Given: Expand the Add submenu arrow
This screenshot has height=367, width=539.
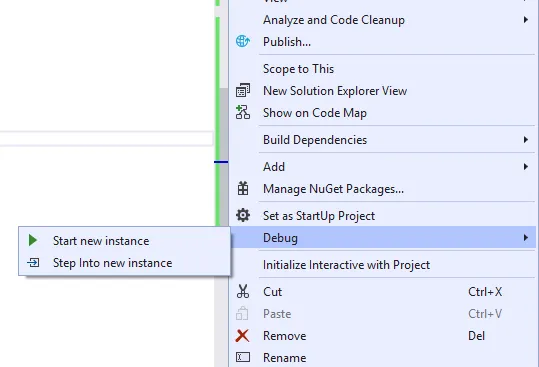Looking at the screenshot, I should coord(526,167).
